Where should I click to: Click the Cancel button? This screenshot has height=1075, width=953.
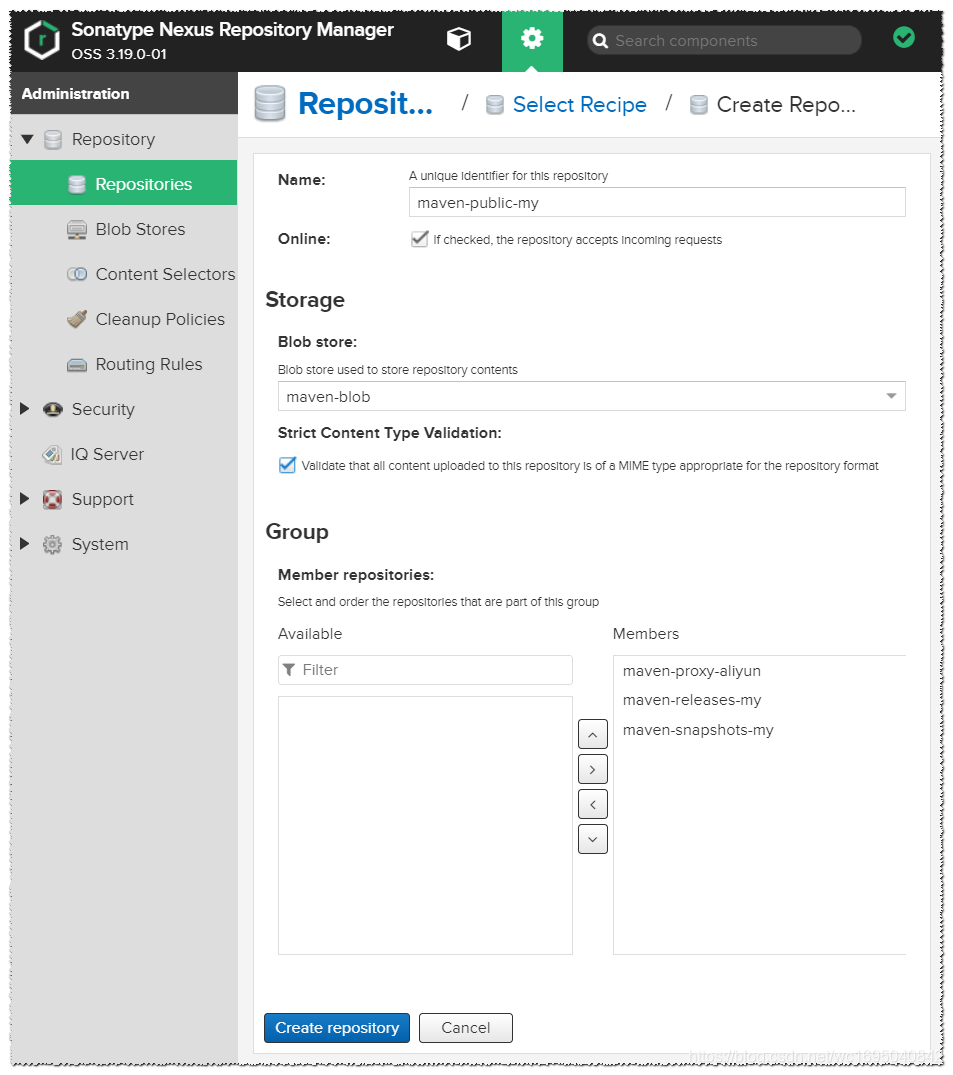[x=466, y=1028]
